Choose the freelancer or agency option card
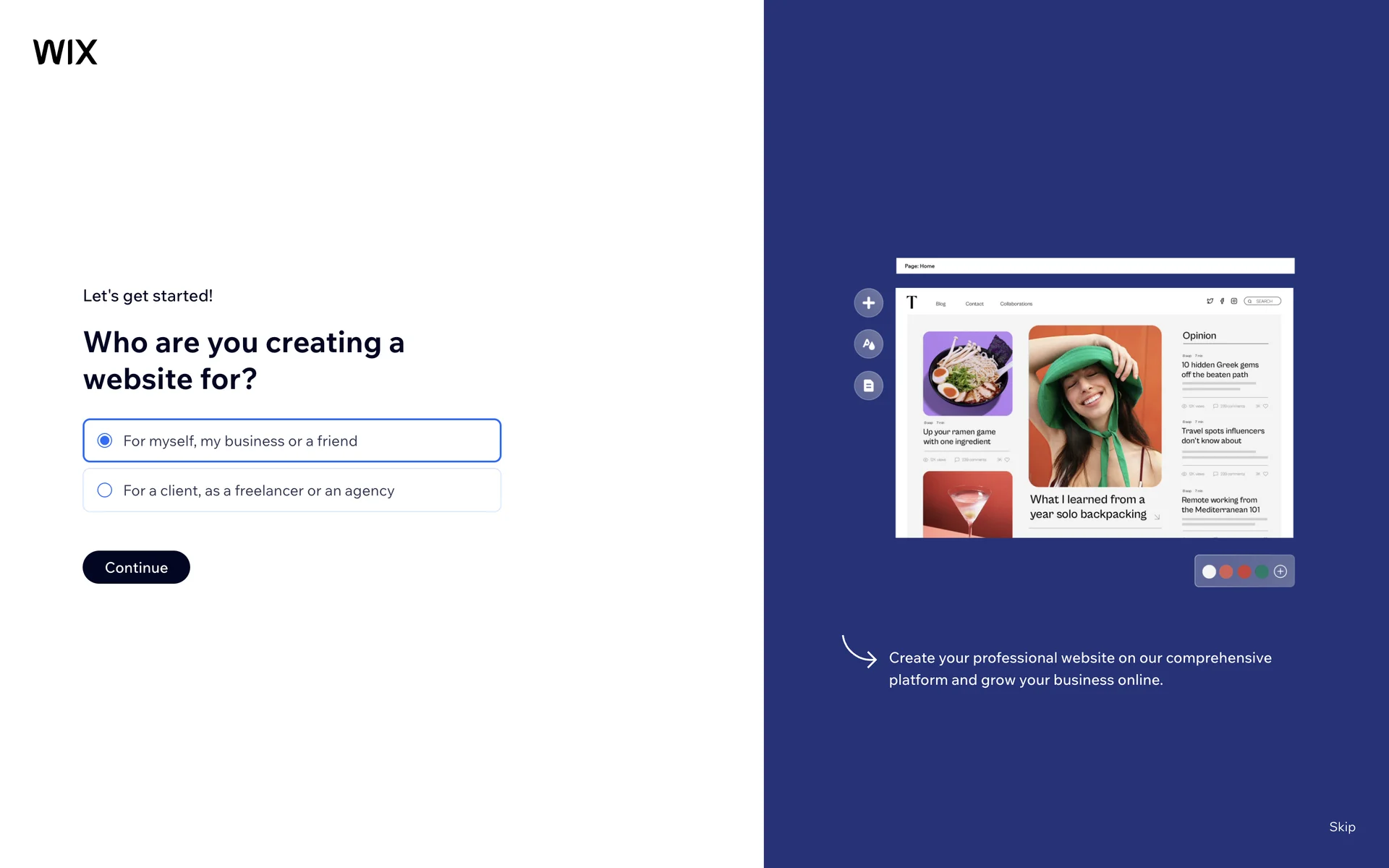The height and width of the screenshot is (868, 1389). point(292,490)
